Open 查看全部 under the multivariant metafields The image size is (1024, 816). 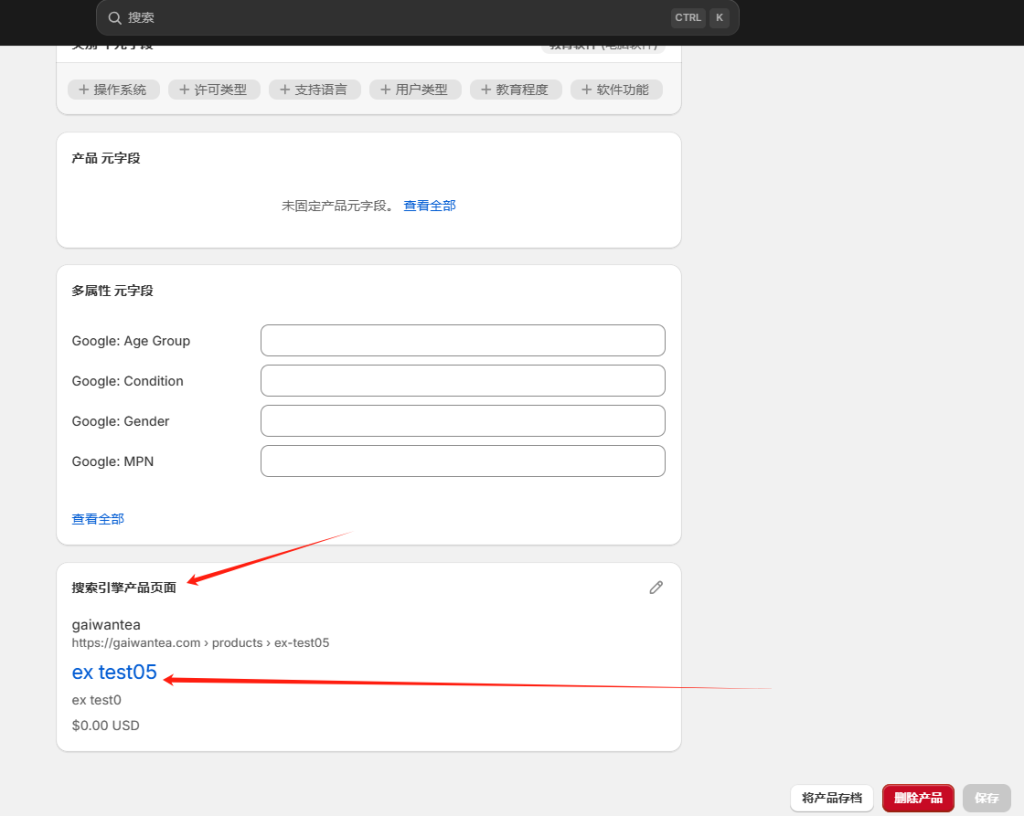coord(97,518)
